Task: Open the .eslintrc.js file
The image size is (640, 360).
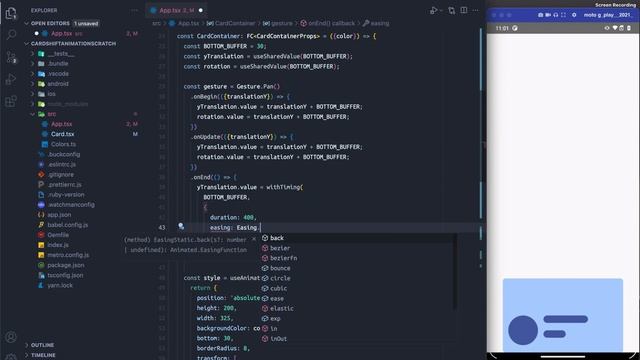Action: coord(62,164)
